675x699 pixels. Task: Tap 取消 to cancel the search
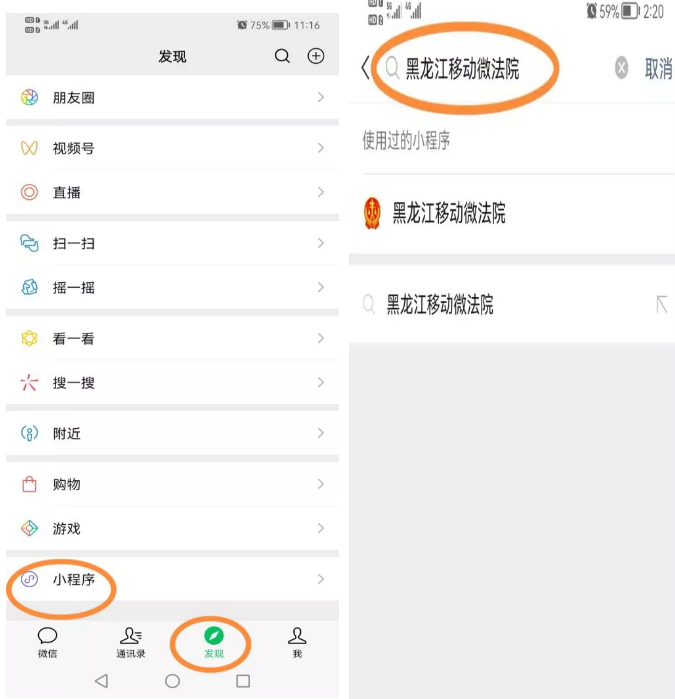pos(658,69)
